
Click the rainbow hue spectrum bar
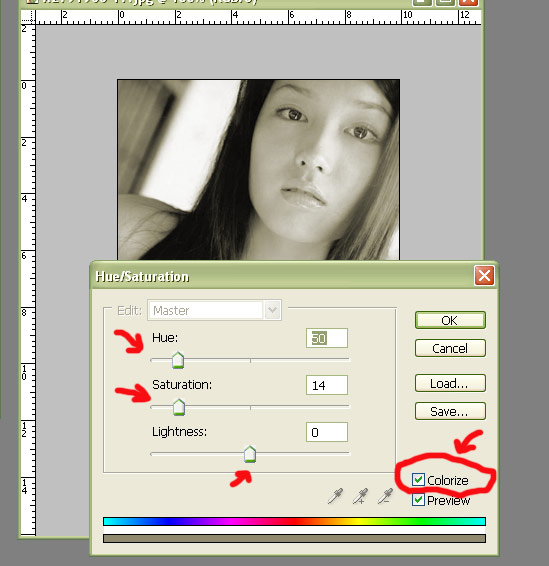(294, 521)
